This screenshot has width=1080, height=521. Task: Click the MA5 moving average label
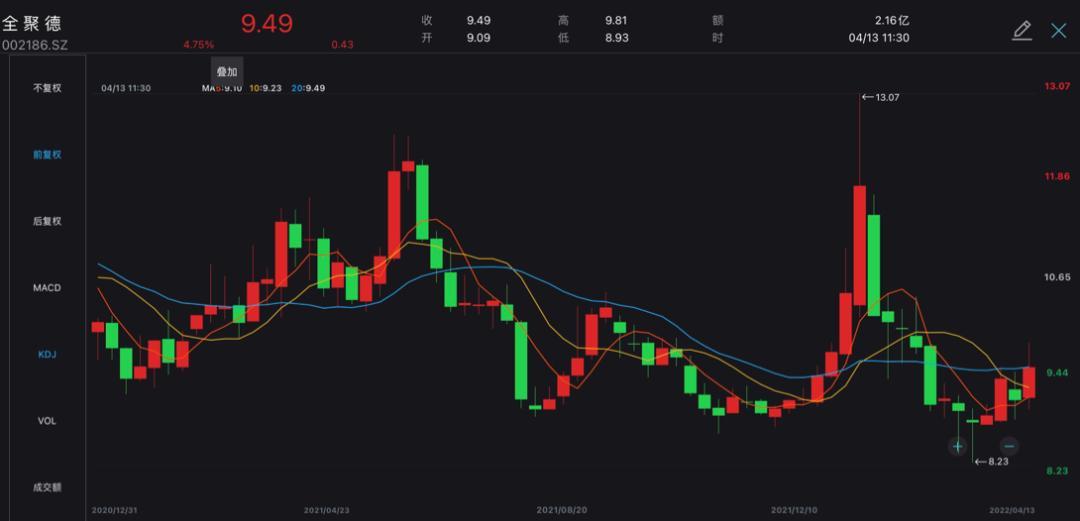[221, 88]
